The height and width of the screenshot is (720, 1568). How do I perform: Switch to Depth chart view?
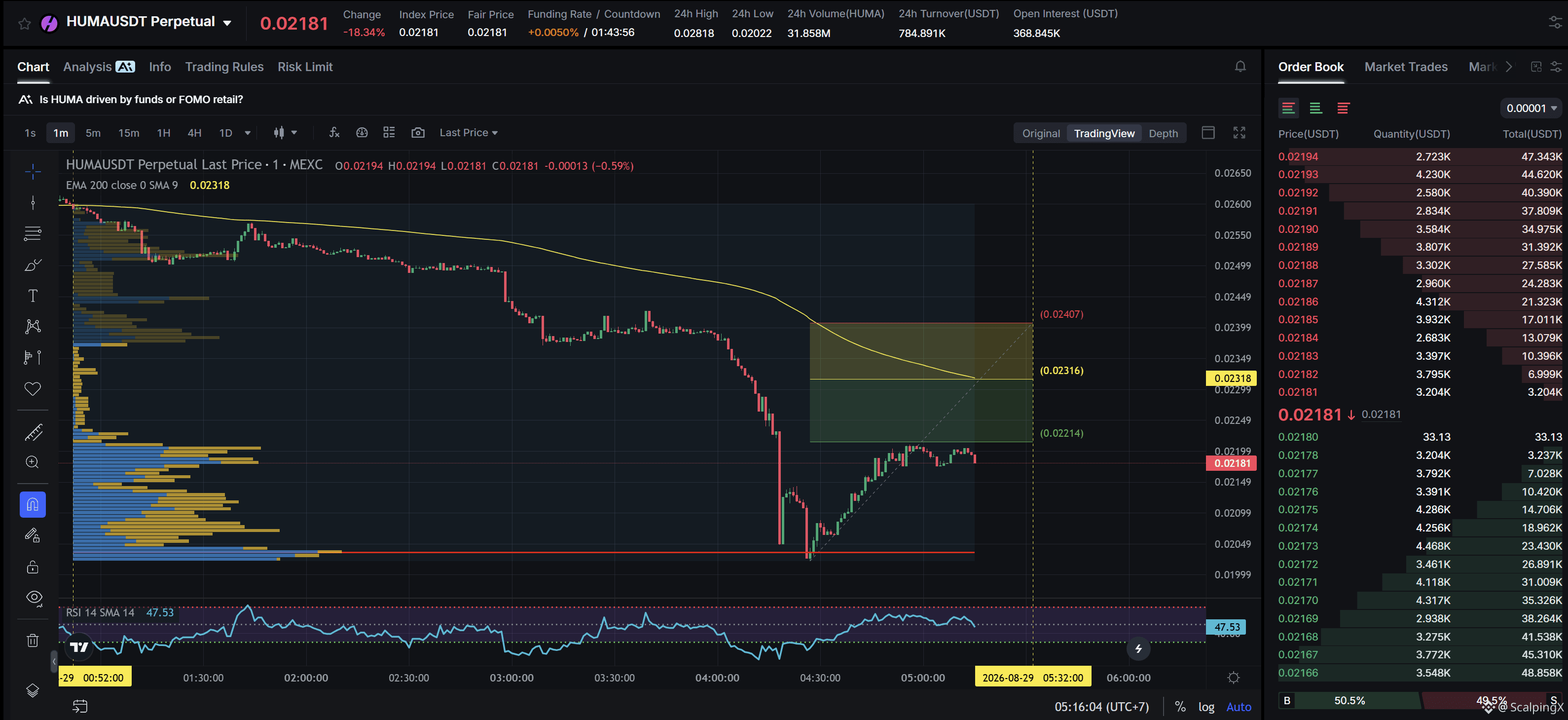click(1163, 133)
